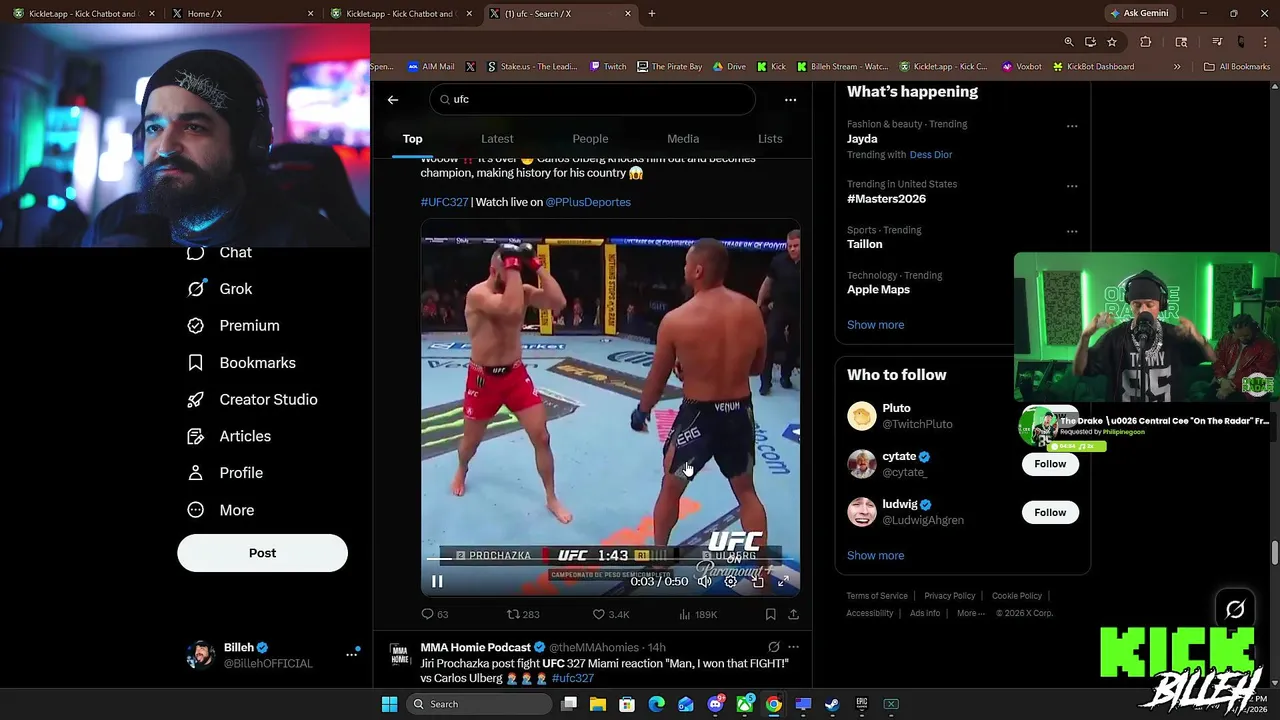
Task: Open options for Jayda trend
Action: click(x=1072, y=126)
